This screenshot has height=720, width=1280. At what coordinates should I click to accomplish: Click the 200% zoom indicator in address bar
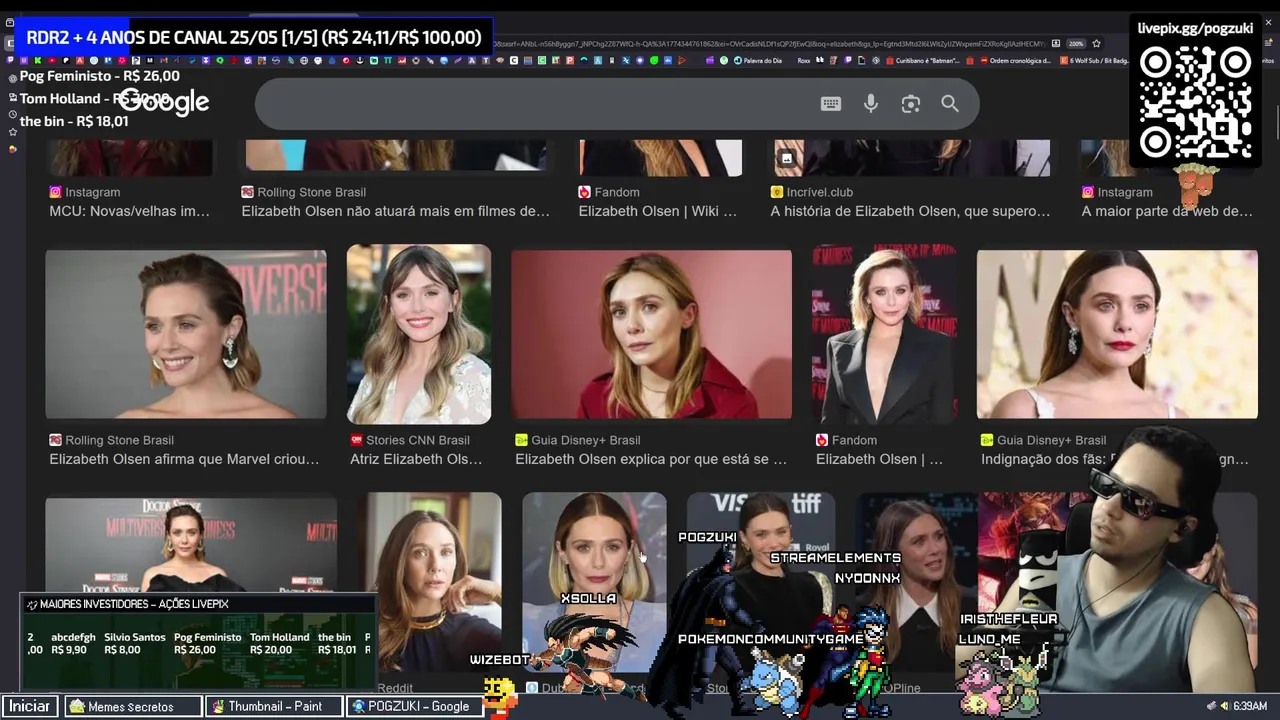(1076, 44)
